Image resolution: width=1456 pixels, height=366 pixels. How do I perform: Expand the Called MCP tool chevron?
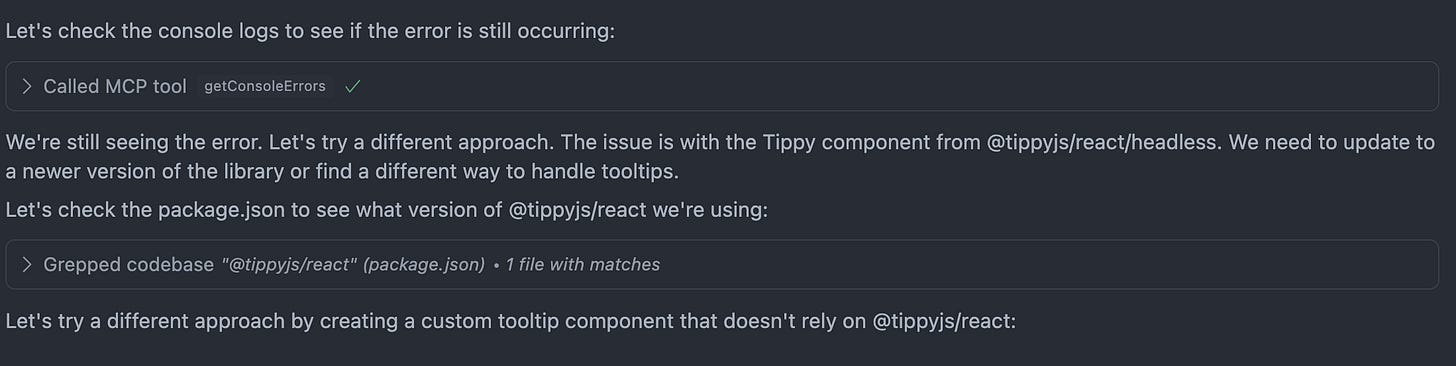click(27, 87)
